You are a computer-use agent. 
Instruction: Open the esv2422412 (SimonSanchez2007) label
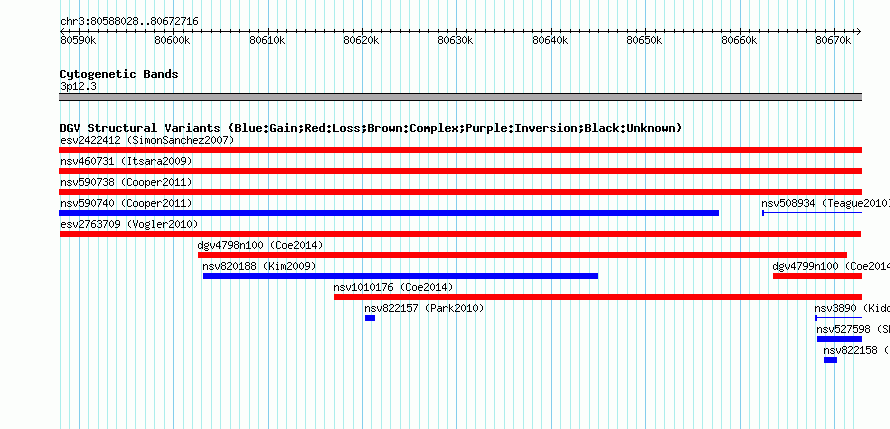[x=147, y=140]
